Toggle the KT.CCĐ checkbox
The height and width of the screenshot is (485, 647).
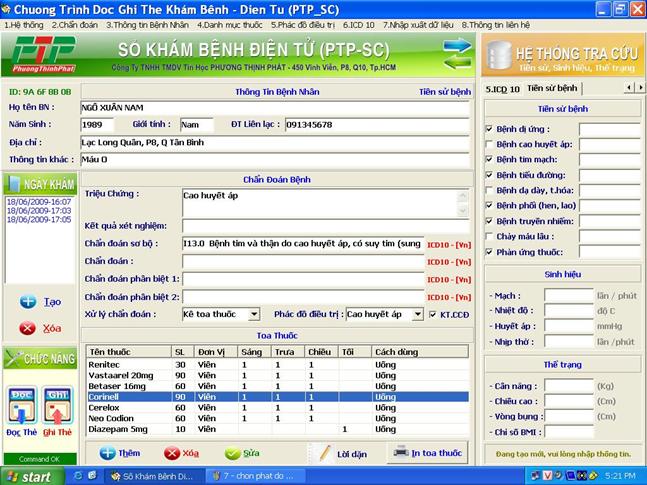coord(432,314)
